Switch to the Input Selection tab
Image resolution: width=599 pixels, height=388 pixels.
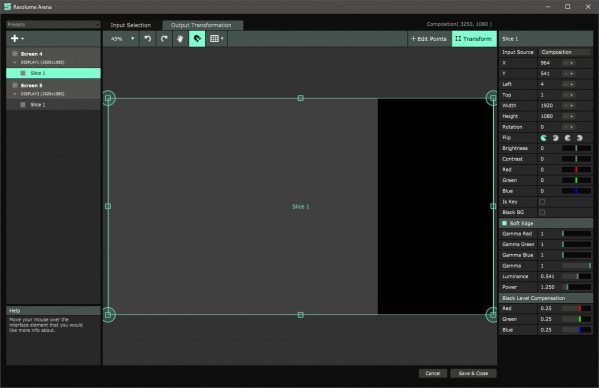131,25
